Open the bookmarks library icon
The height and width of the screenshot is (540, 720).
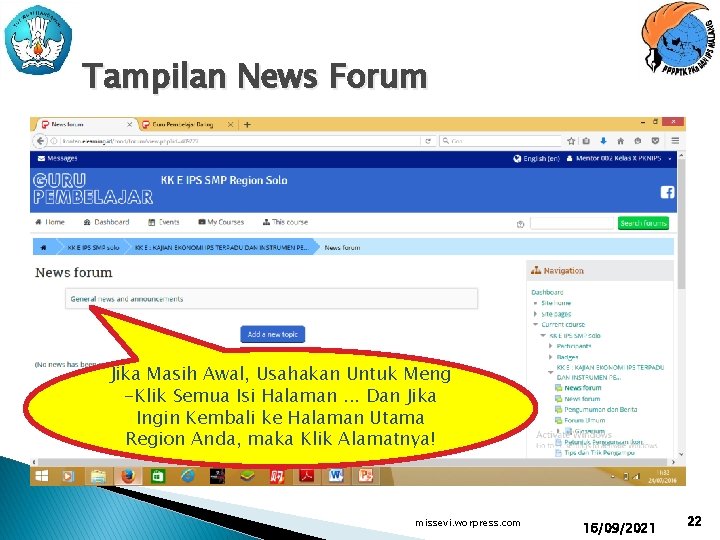[586, 141]
